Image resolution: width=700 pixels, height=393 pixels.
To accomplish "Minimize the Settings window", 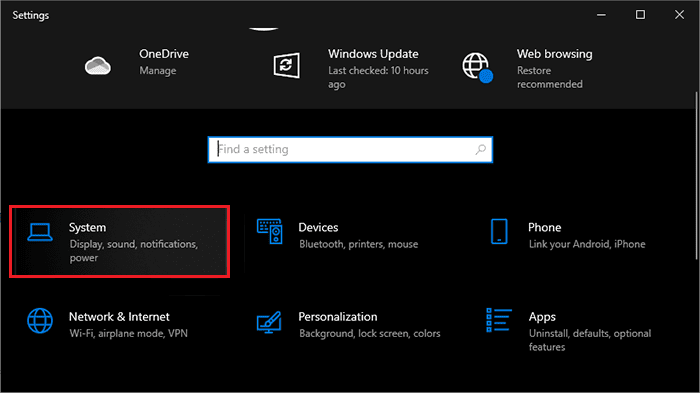I will point(601,15).
